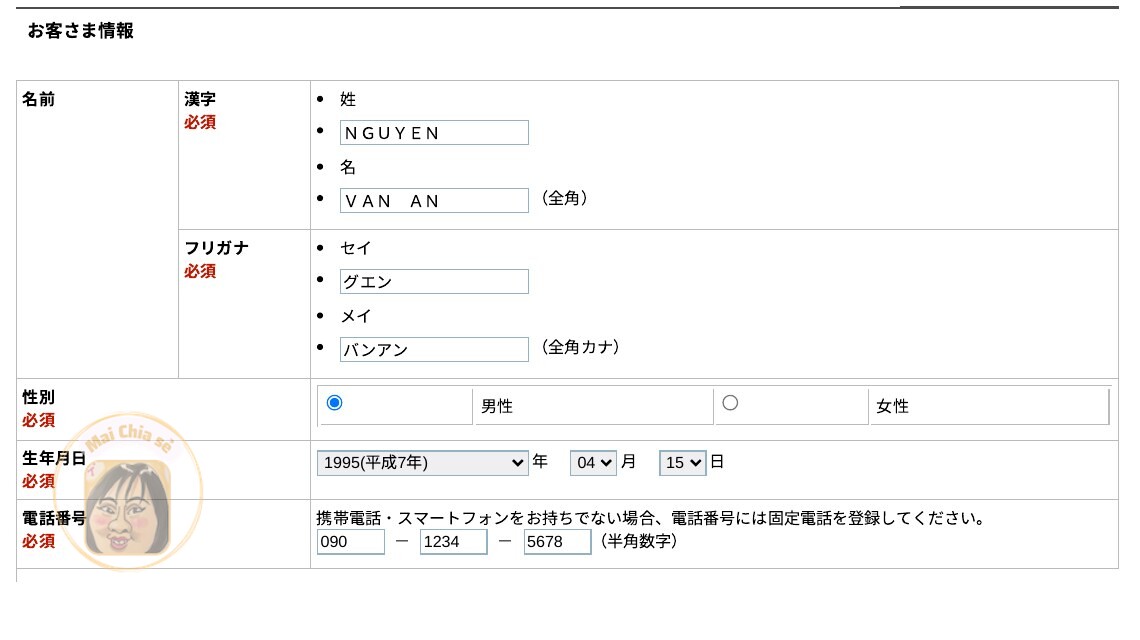Click the 名前 row label
Image resolution: width=1140 pixels, height=640 pixels.
39,99
